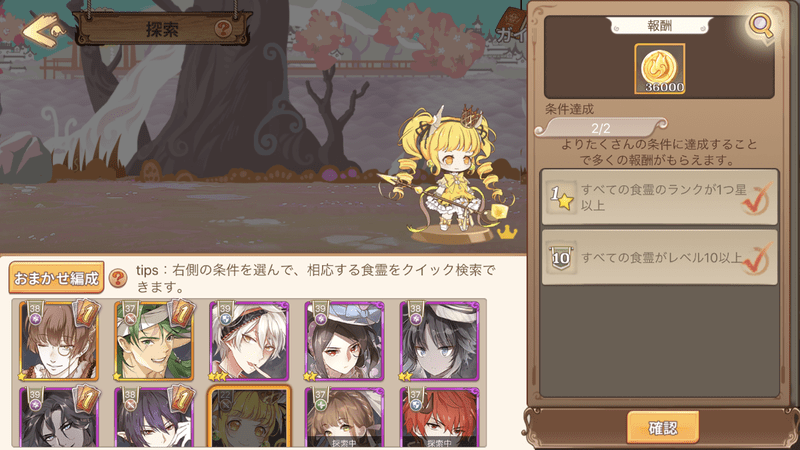Click the magnifying glass reward search icon

760,26
